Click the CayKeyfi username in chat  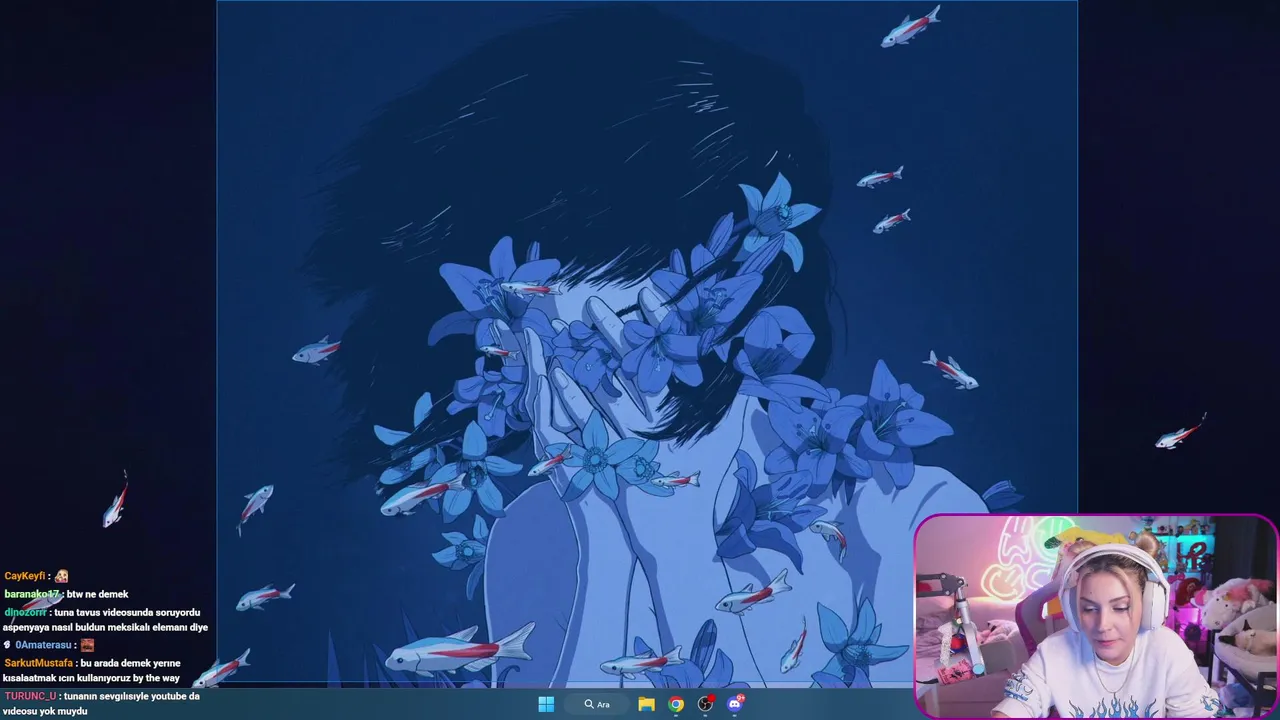(x=25, y=577)
